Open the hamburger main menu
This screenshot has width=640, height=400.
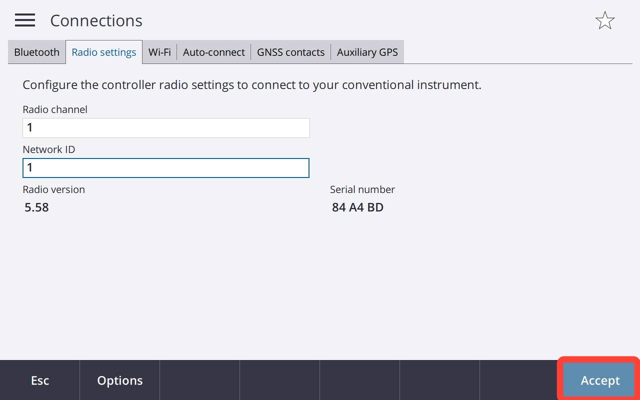click(25, 20)
